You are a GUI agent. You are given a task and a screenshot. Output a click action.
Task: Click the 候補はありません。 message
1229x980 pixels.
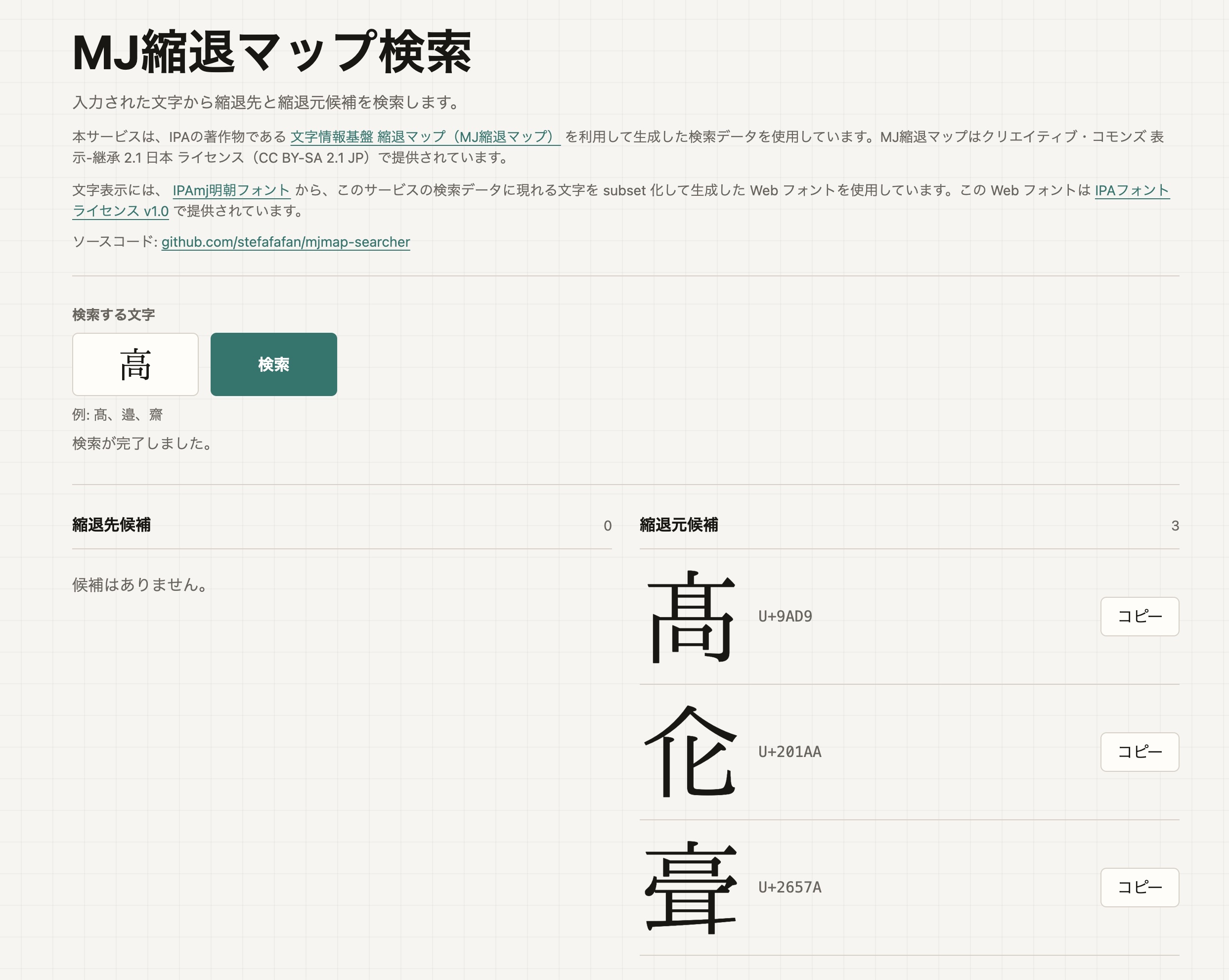pos(140,585)
